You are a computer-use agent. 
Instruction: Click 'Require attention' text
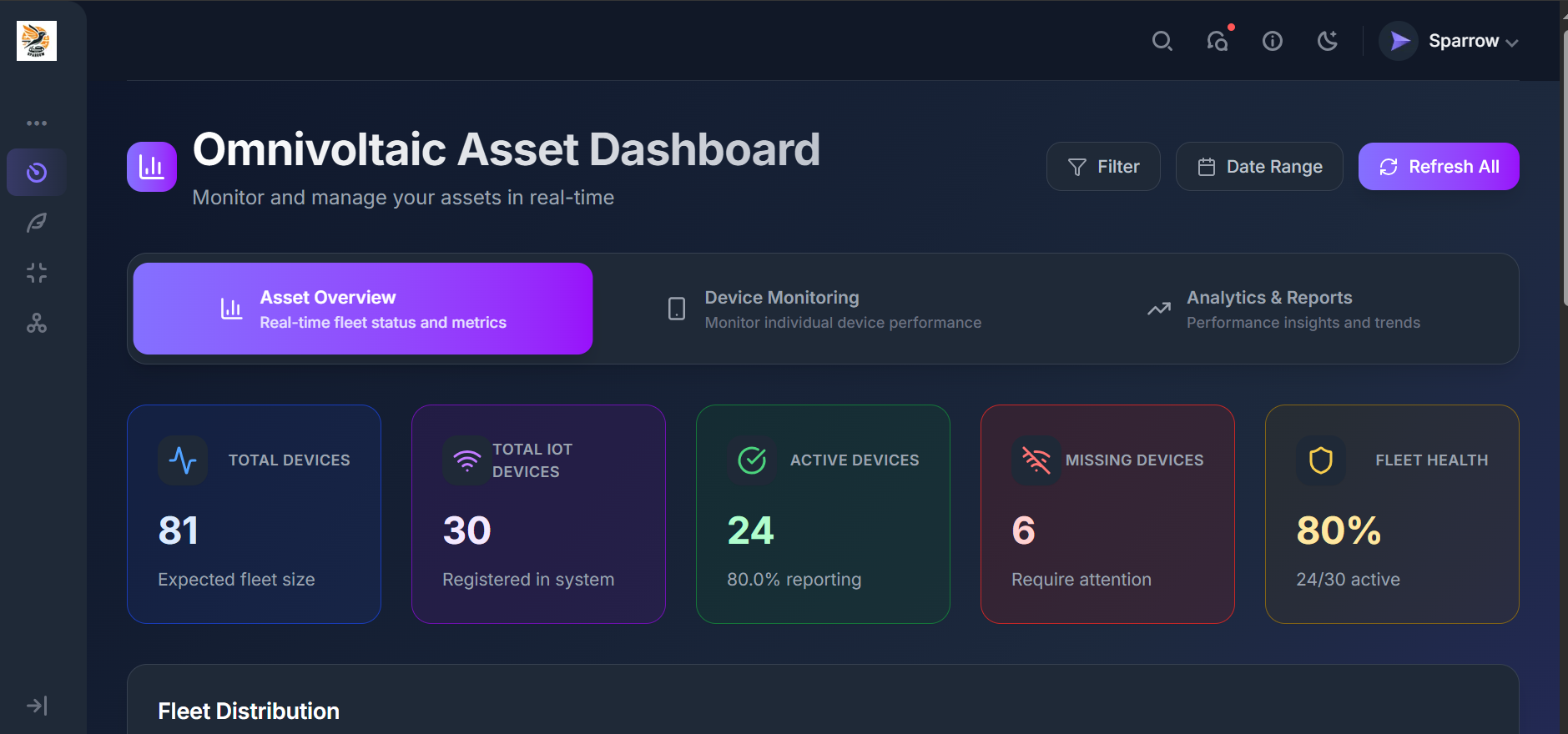[x=1081, y=580]
